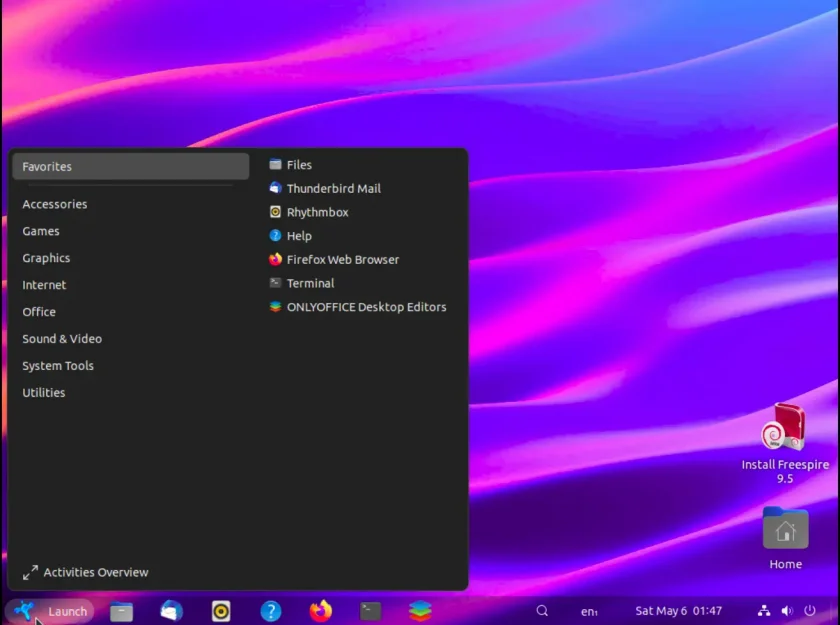Select the Favorites category
Screen dimensions: 840x625
(x=131, y=167)
